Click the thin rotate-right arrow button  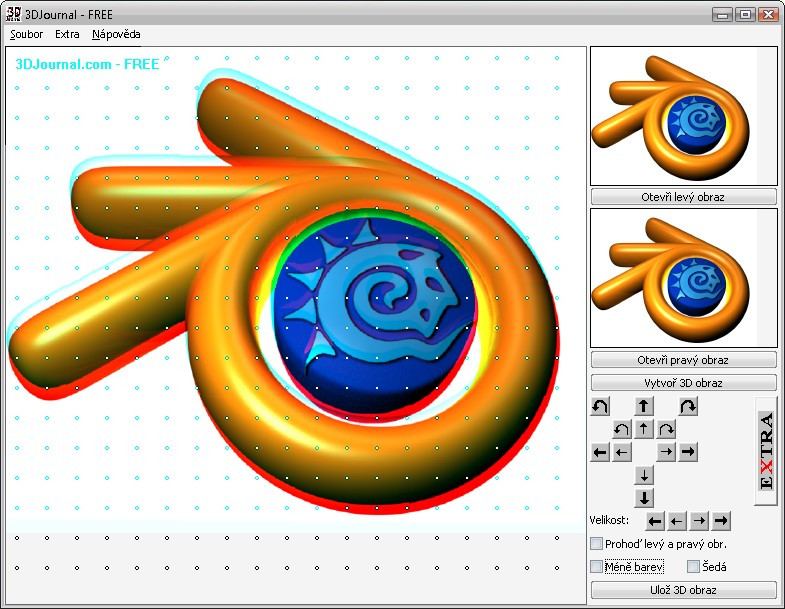(x=666, y=429)
